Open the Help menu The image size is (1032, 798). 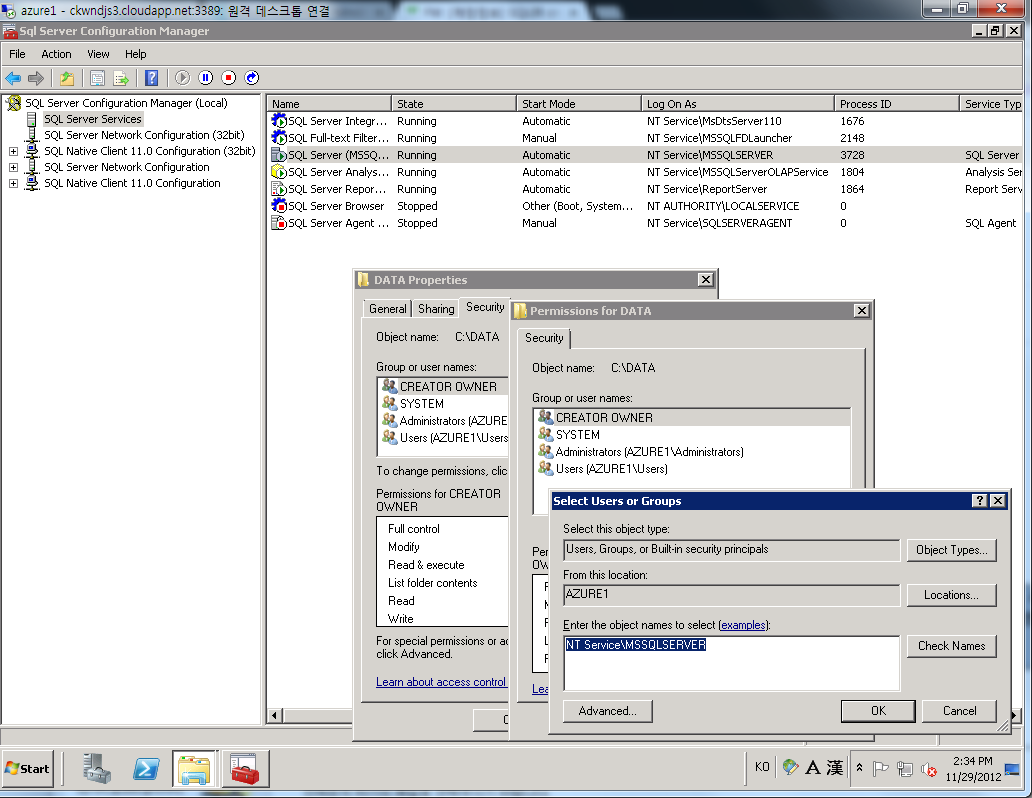tap(136, 54)
